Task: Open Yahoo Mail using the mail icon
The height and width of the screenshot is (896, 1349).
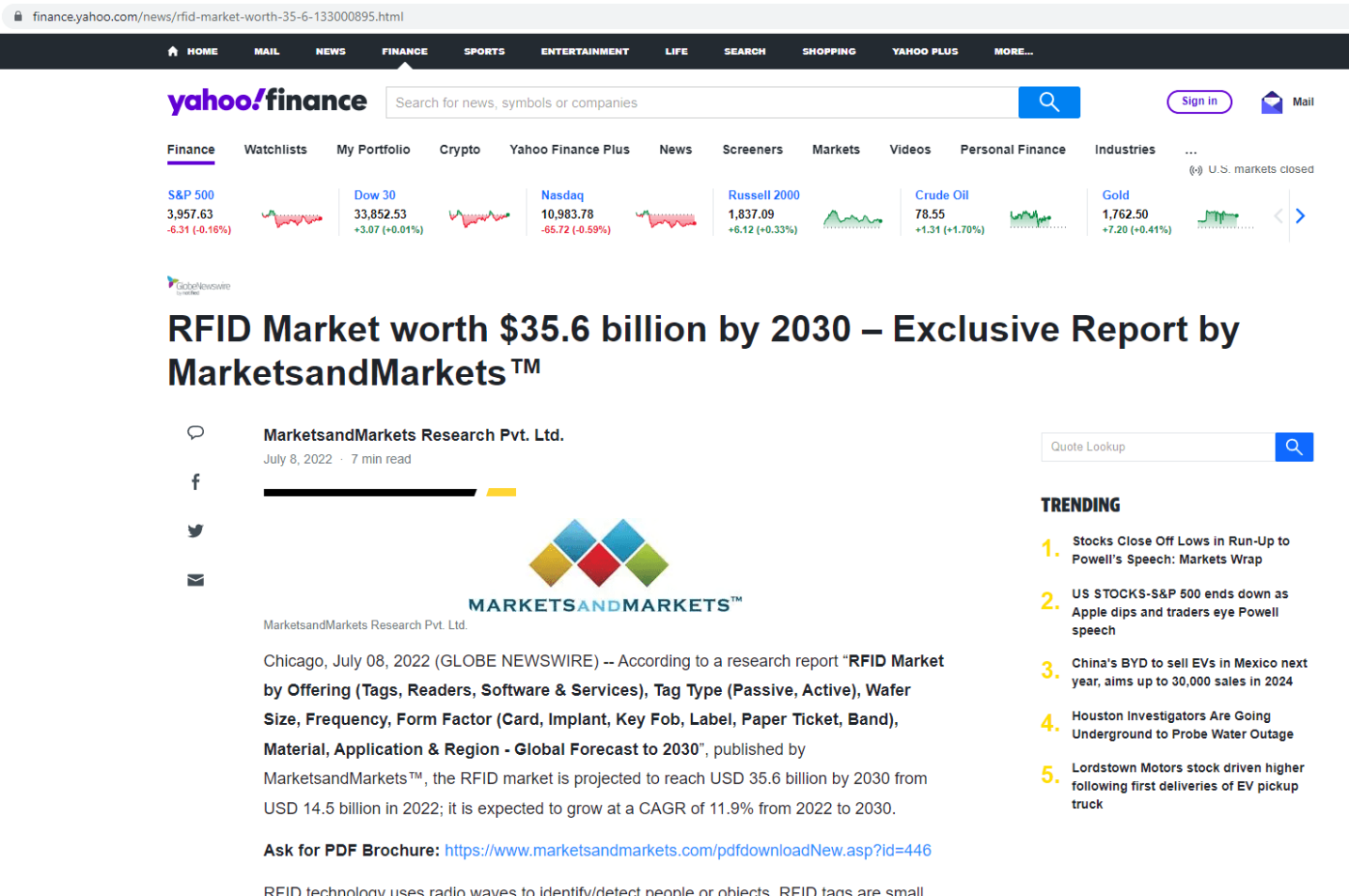Action: 1273,100
